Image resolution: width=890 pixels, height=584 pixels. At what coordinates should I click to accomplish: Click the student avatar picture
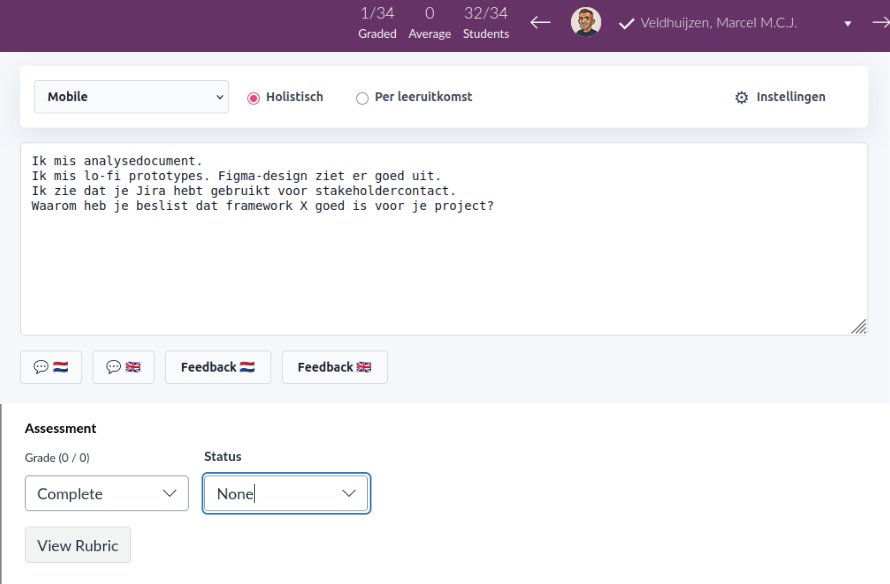coord(586,23)
